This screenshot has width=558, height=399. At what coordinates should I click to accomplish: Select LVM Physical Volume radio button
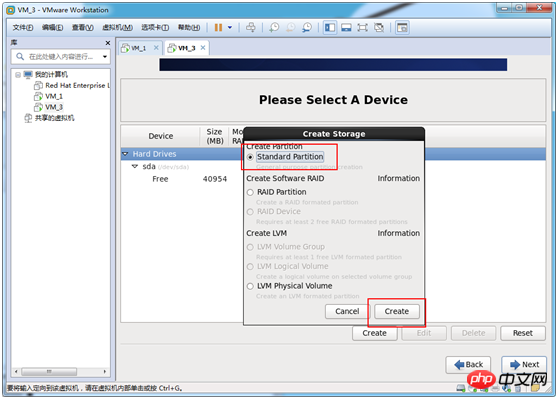250,286
